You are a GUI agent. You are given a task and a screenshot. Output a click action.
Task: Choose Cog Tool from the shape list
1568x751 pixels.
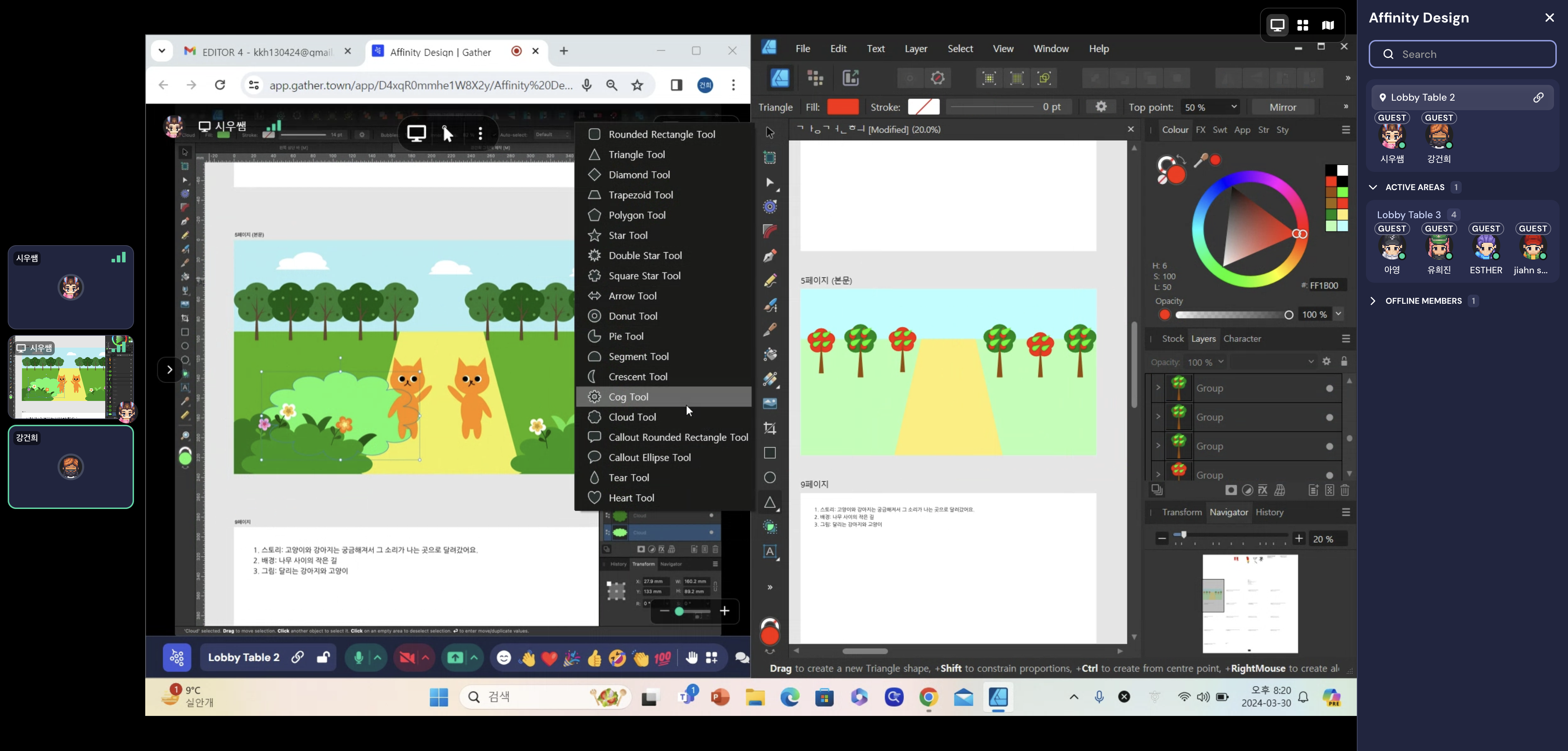pyautogui.click(x=663, y=397)
